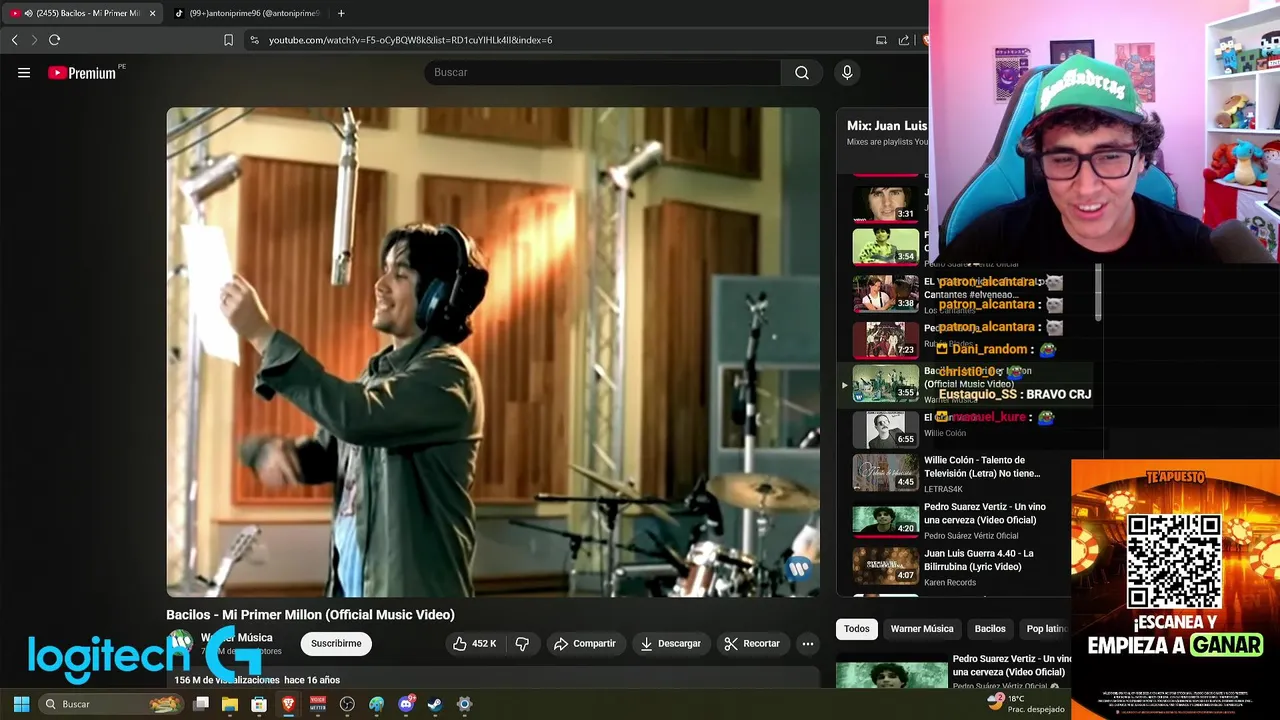Click the search magnifier button on YouTube

[x=802, y=72]
